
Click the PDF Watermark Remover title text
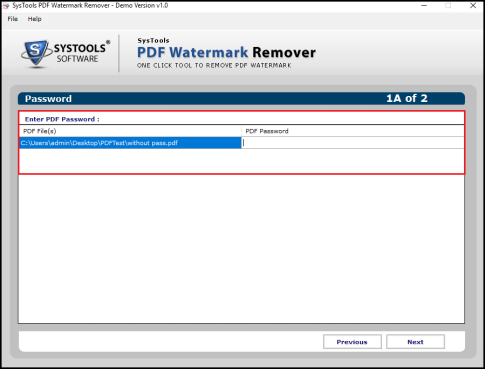(226, 52)
